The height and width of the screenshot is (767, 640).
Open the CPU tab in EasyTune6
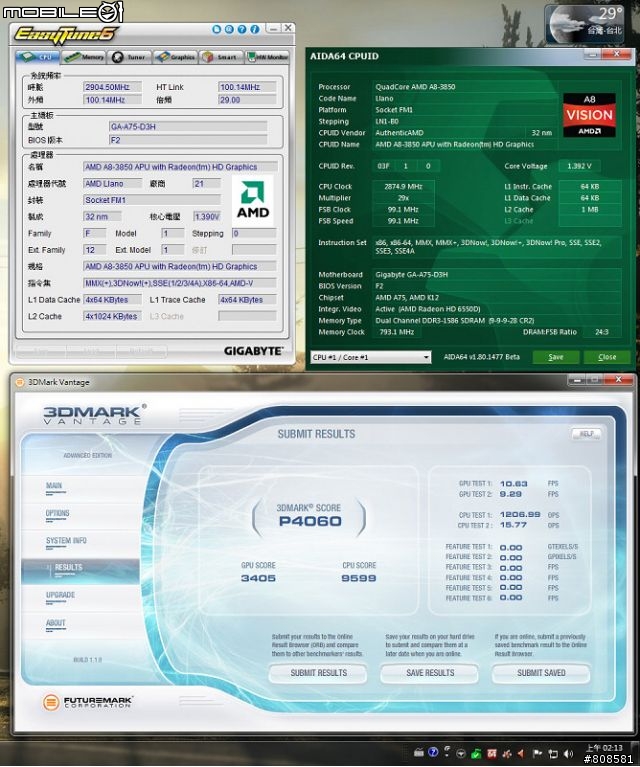pyautogui.click(x=37, y=57)
